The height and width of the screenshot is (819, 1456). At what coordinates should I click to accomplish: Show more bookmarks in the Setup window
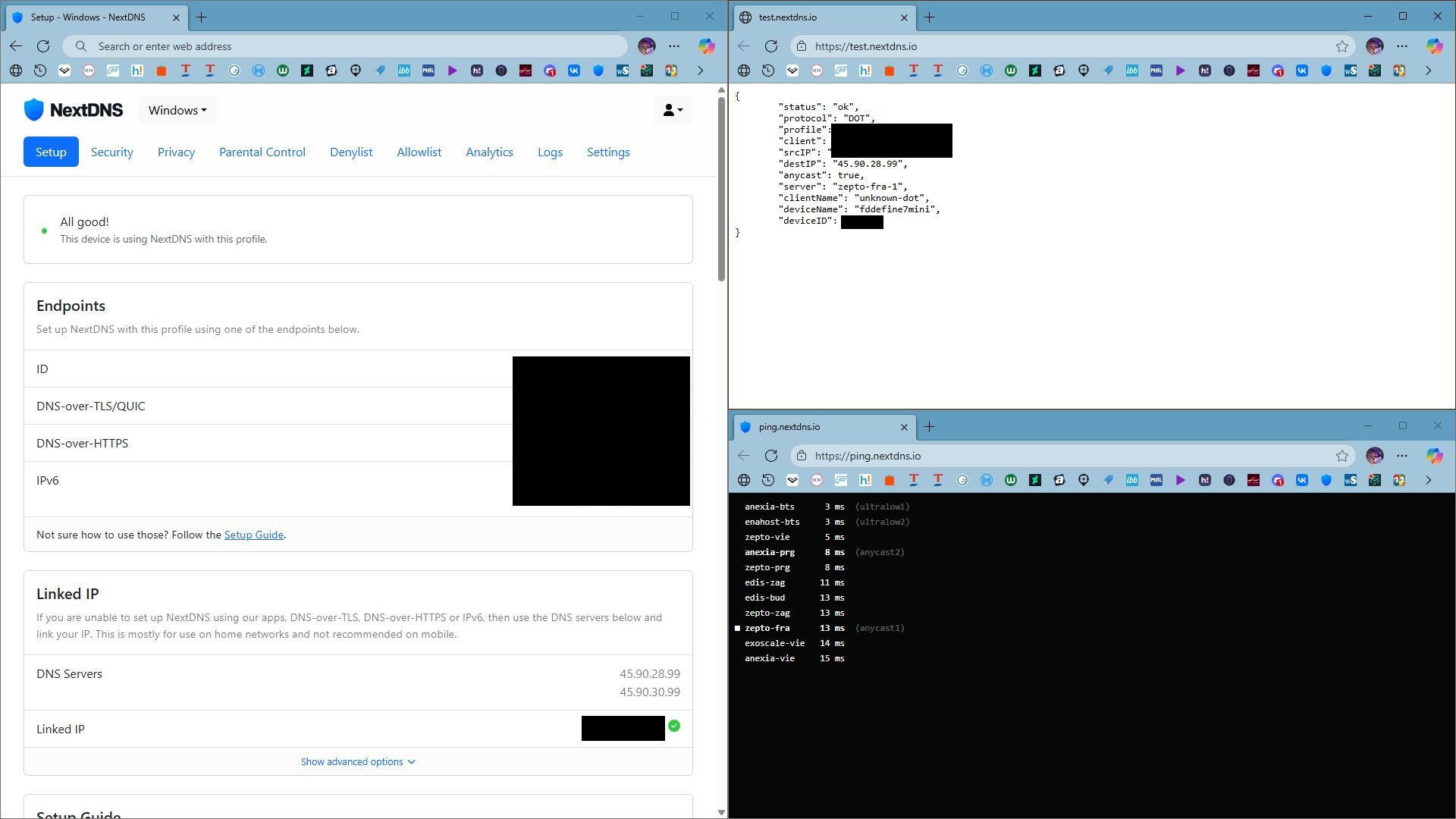700,71
